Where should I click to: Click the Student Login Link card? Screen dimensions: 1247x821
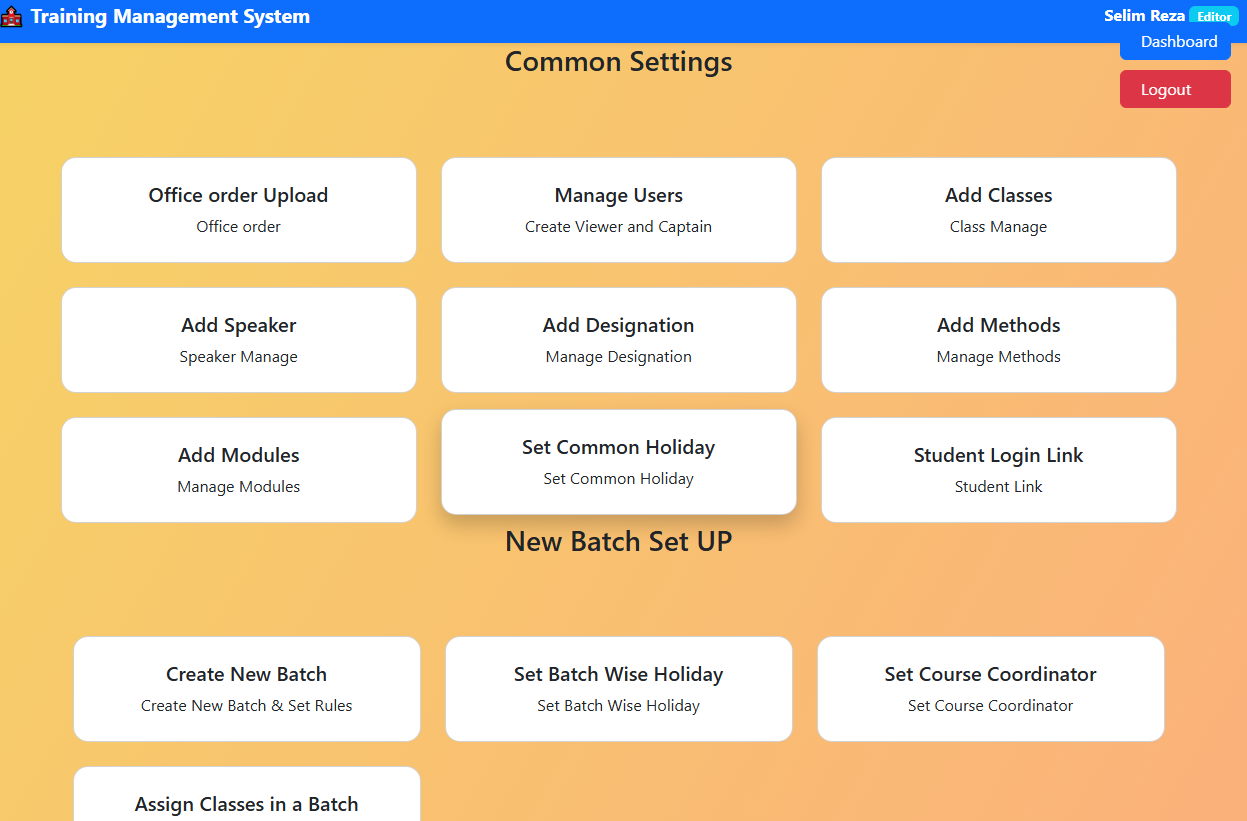pos(998,470)
